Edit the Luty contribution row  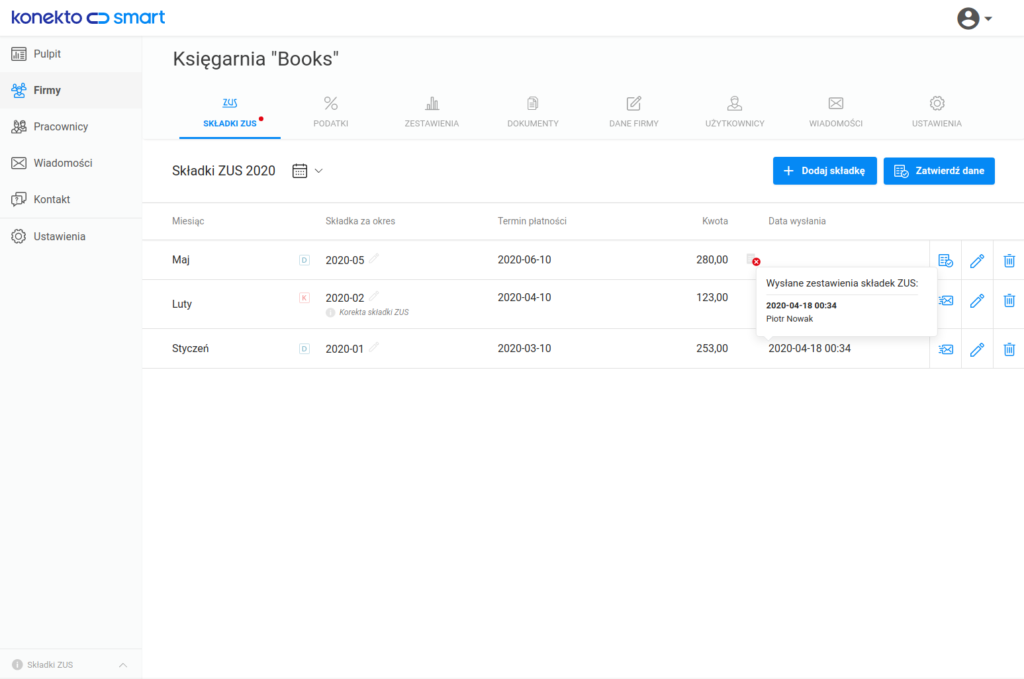[977, 301]
